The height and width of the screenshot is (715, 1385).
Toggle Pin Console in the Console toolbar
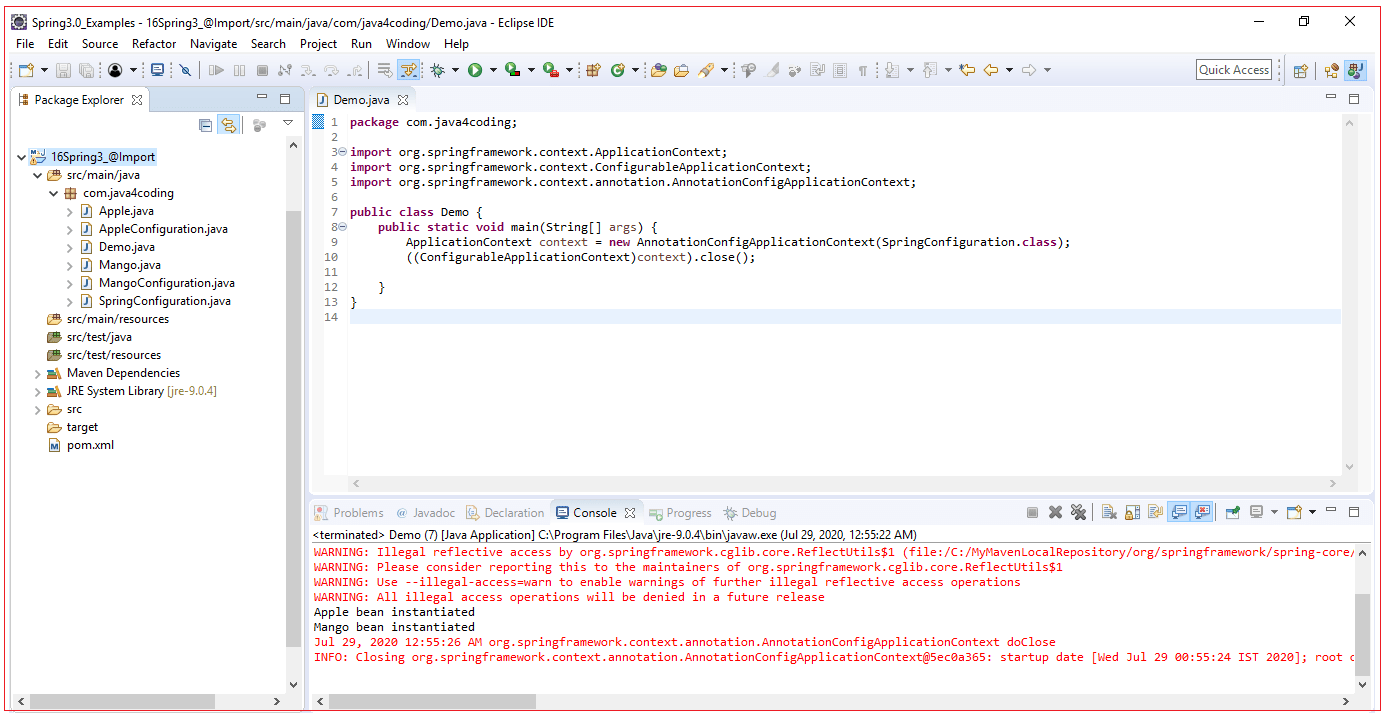[x=1233, y=511]
